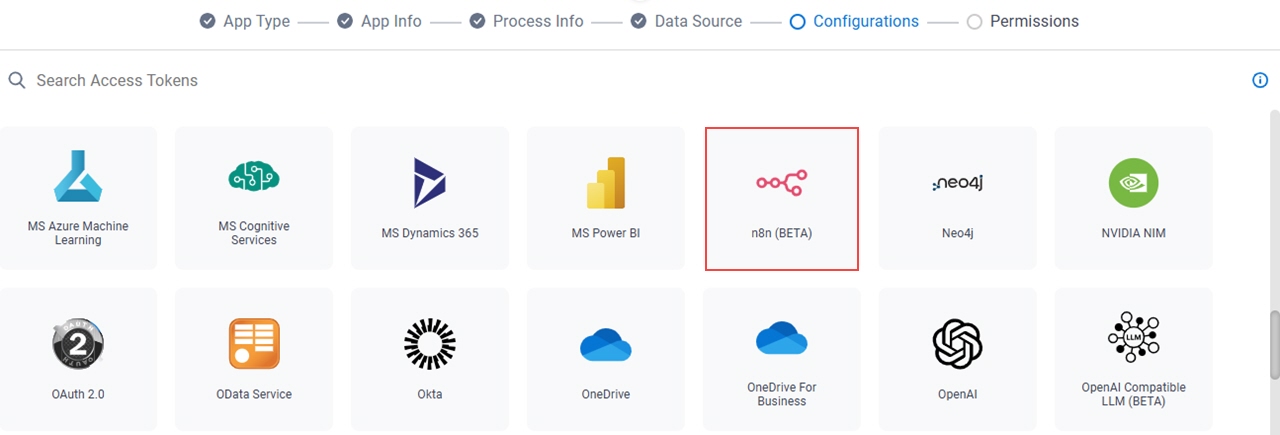Click the "OpenAI Compatible LLM (BETA)" label

pyautogui.click(x=1134, y=394)
